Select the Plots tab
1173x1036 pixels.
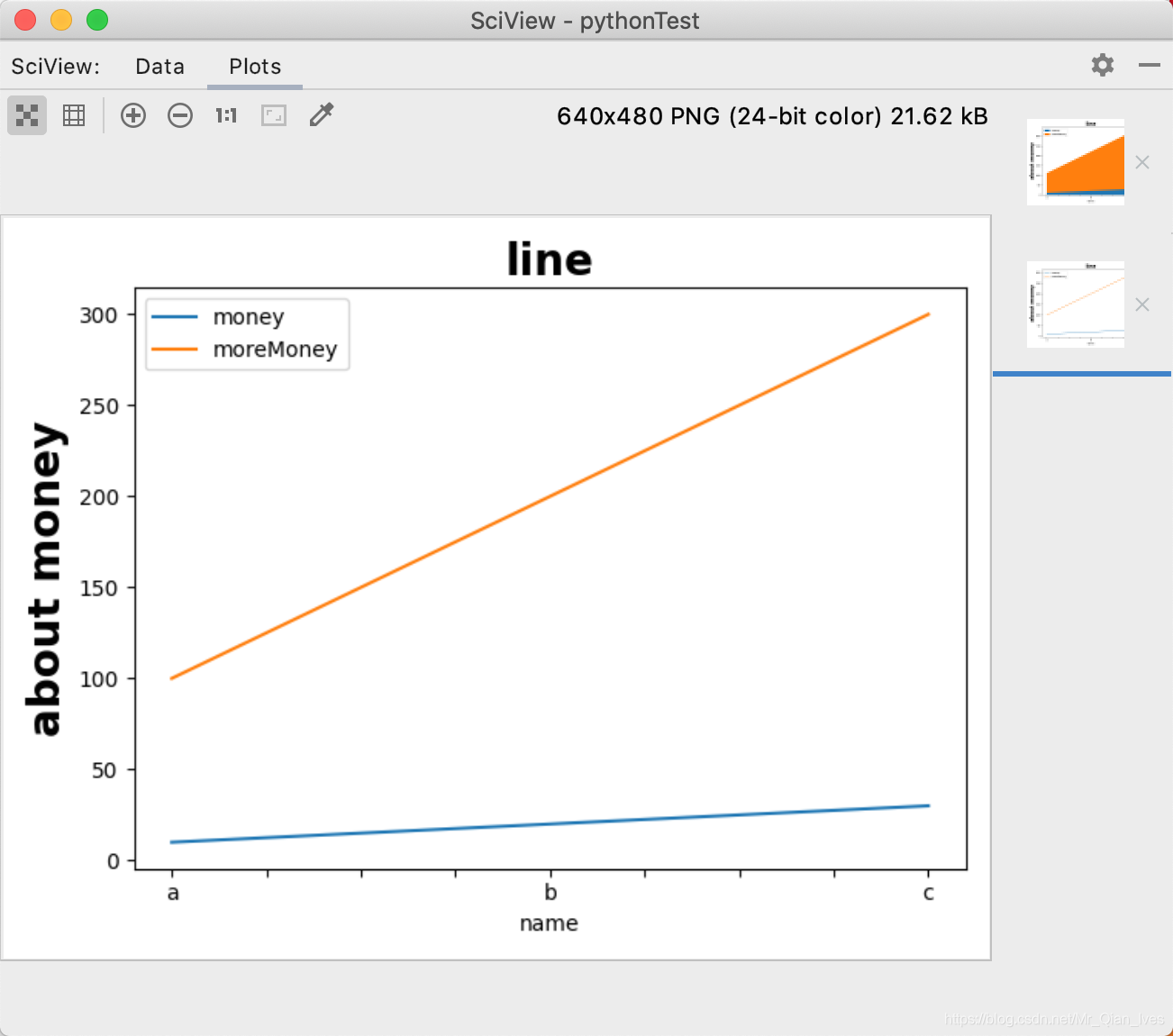click(x=255, y=67)
